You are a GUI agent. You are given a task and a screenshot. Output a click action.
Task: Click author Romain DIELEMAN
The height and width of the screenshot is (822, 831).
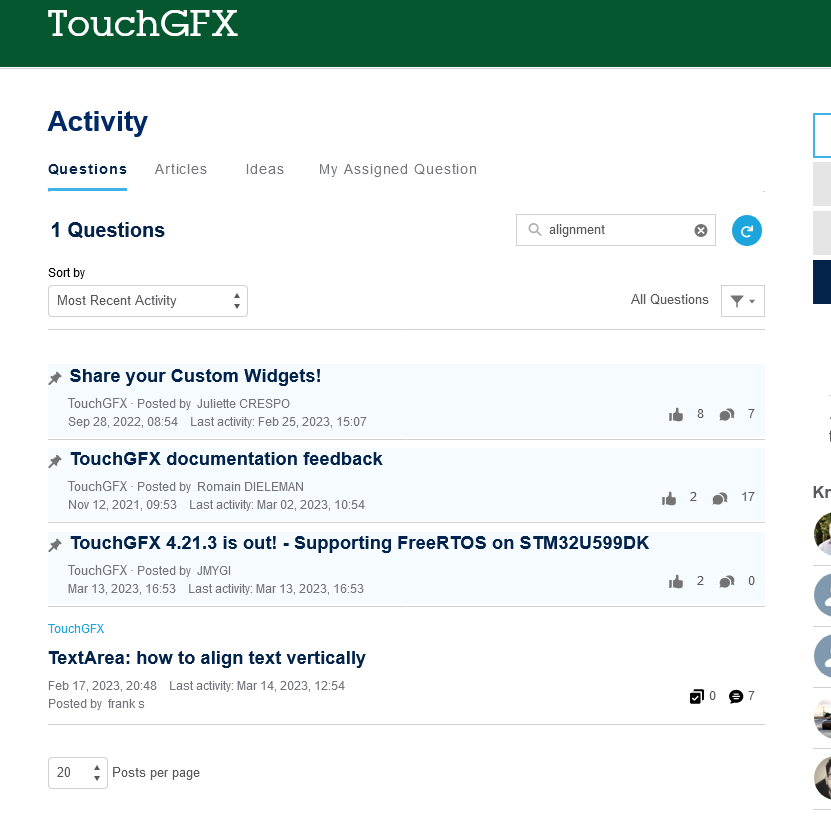(250, 487)
